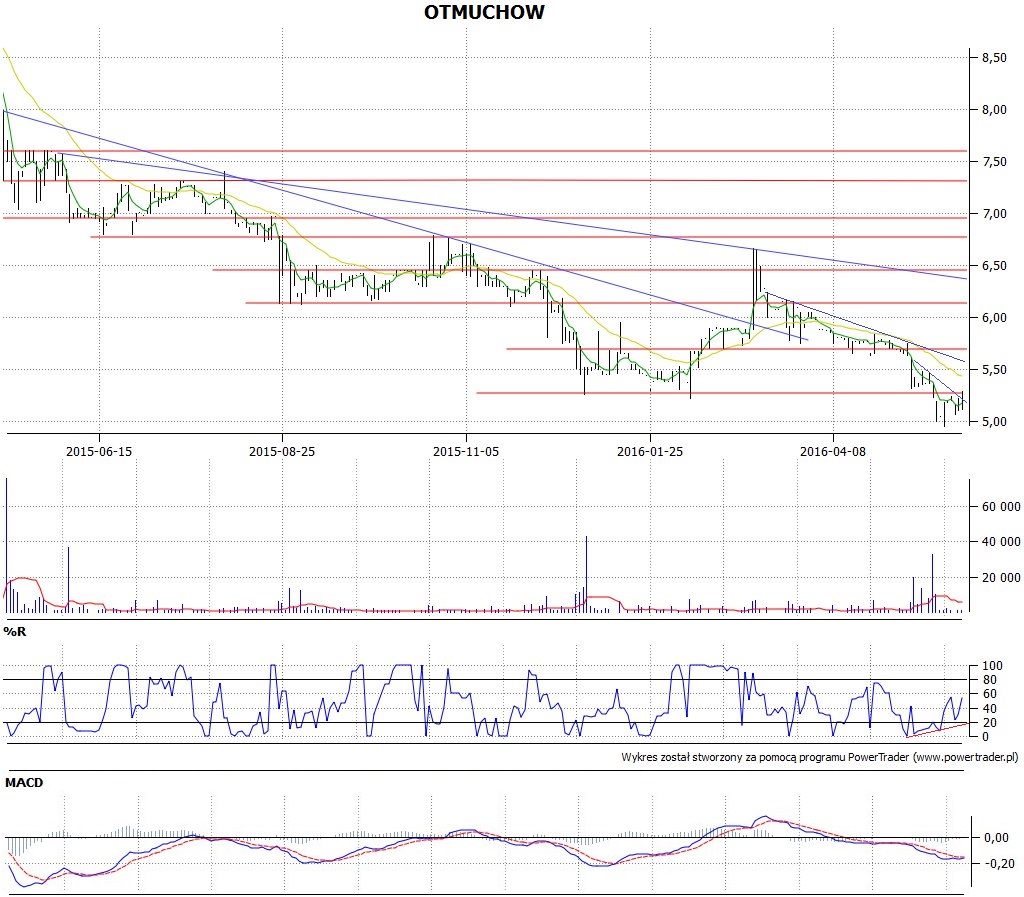Viewport: 1024px width, 897px height.
Task: Select the 2015-11-05 date label
Action: [x=466, y=451]
